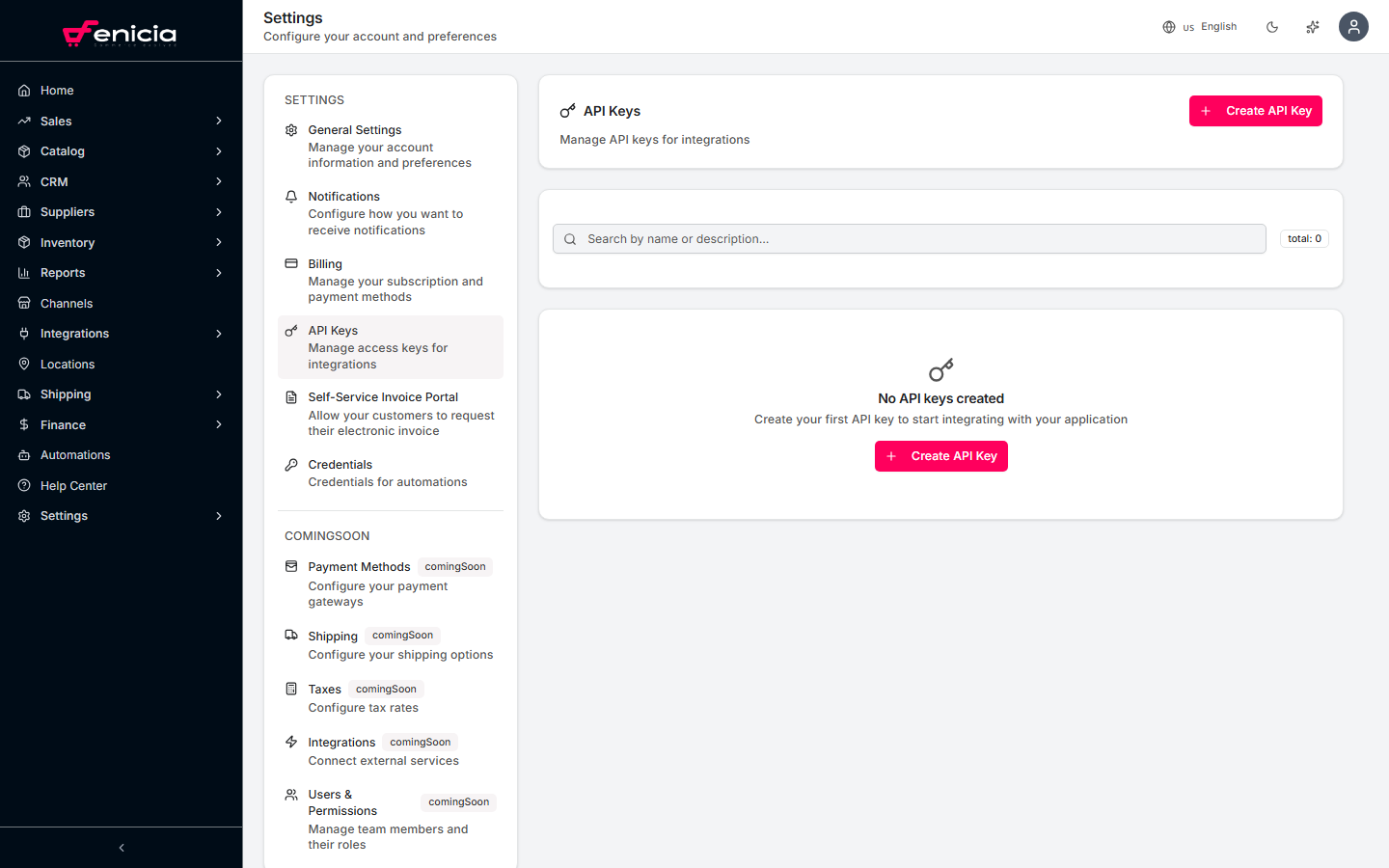
Task: Expand the Finance menu chevron
Action: (x=218, y=424)
